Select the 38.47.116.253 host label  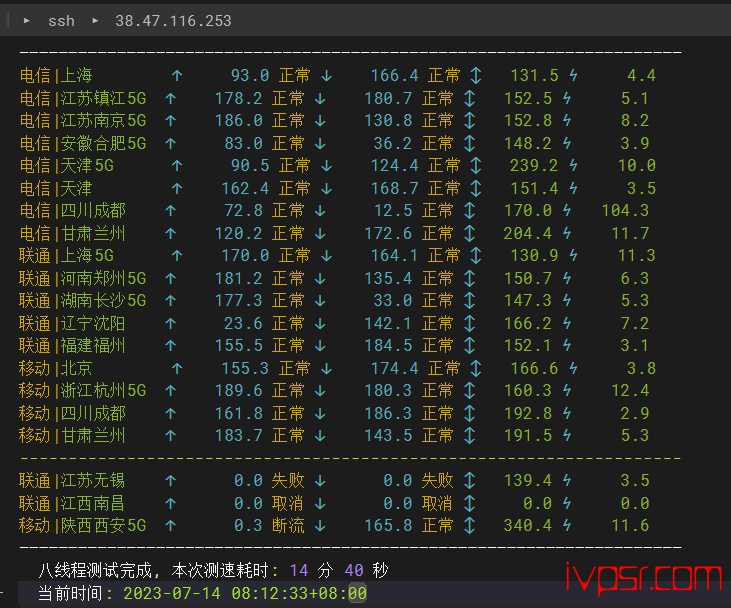173,21
